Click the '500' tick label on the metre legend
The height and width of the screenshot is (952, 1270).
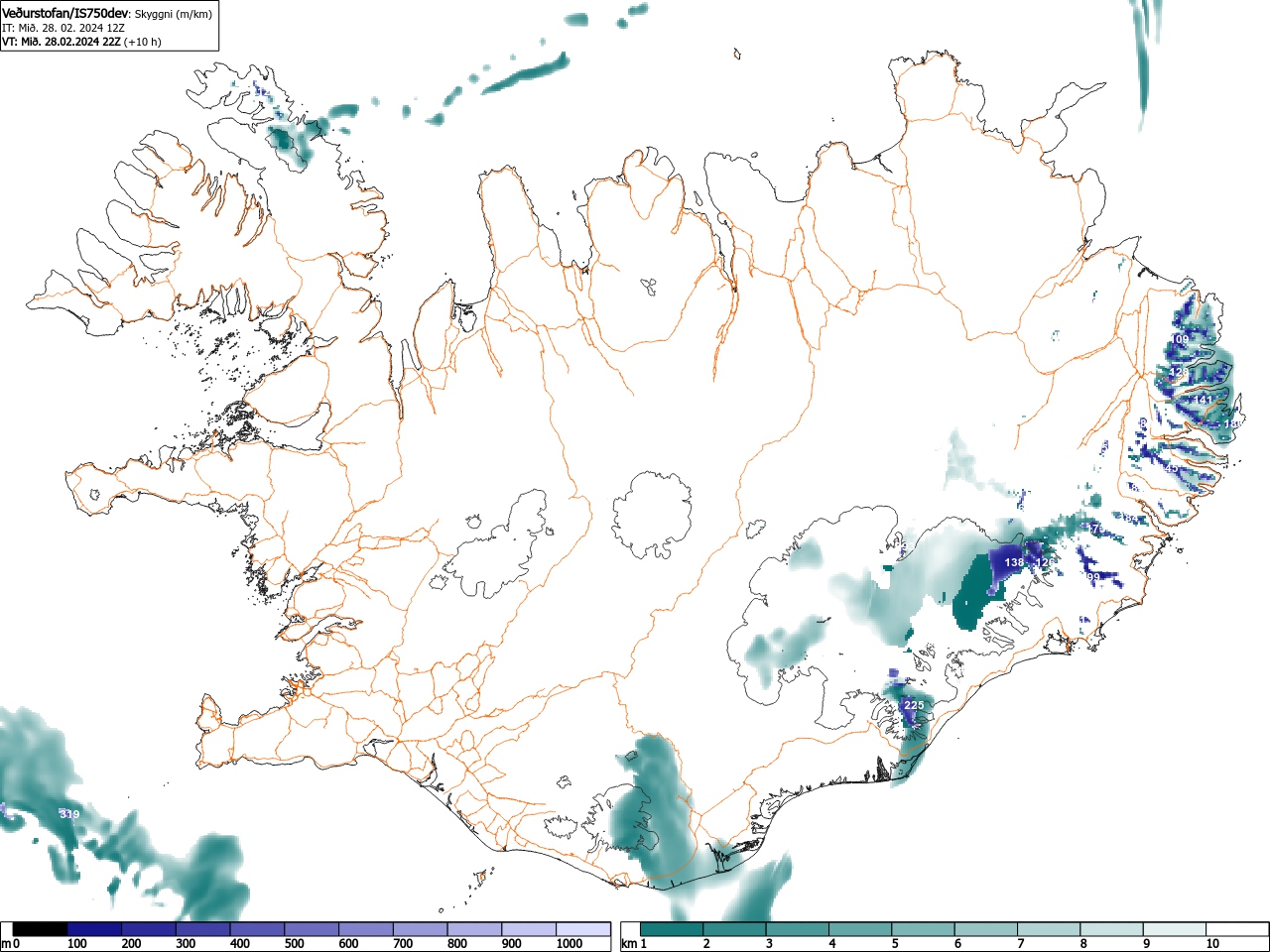point(294,944)
